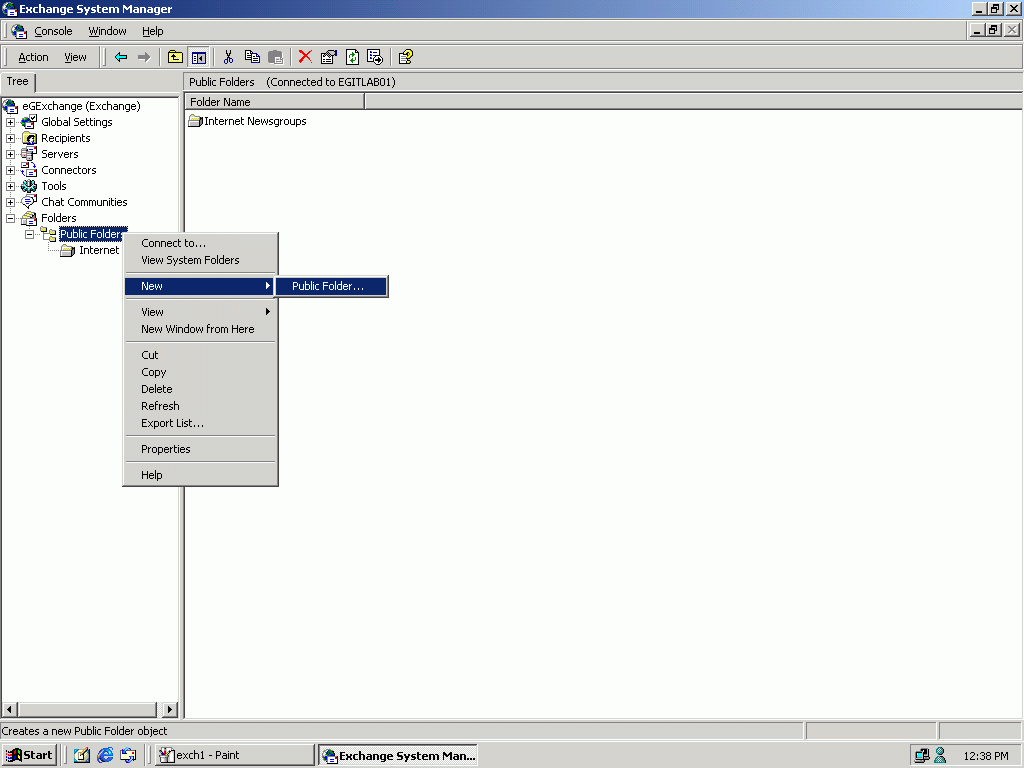The image size is (1024, 768).
Task: Select Recipients label in the tree
Action: click(x=65, y=138)
